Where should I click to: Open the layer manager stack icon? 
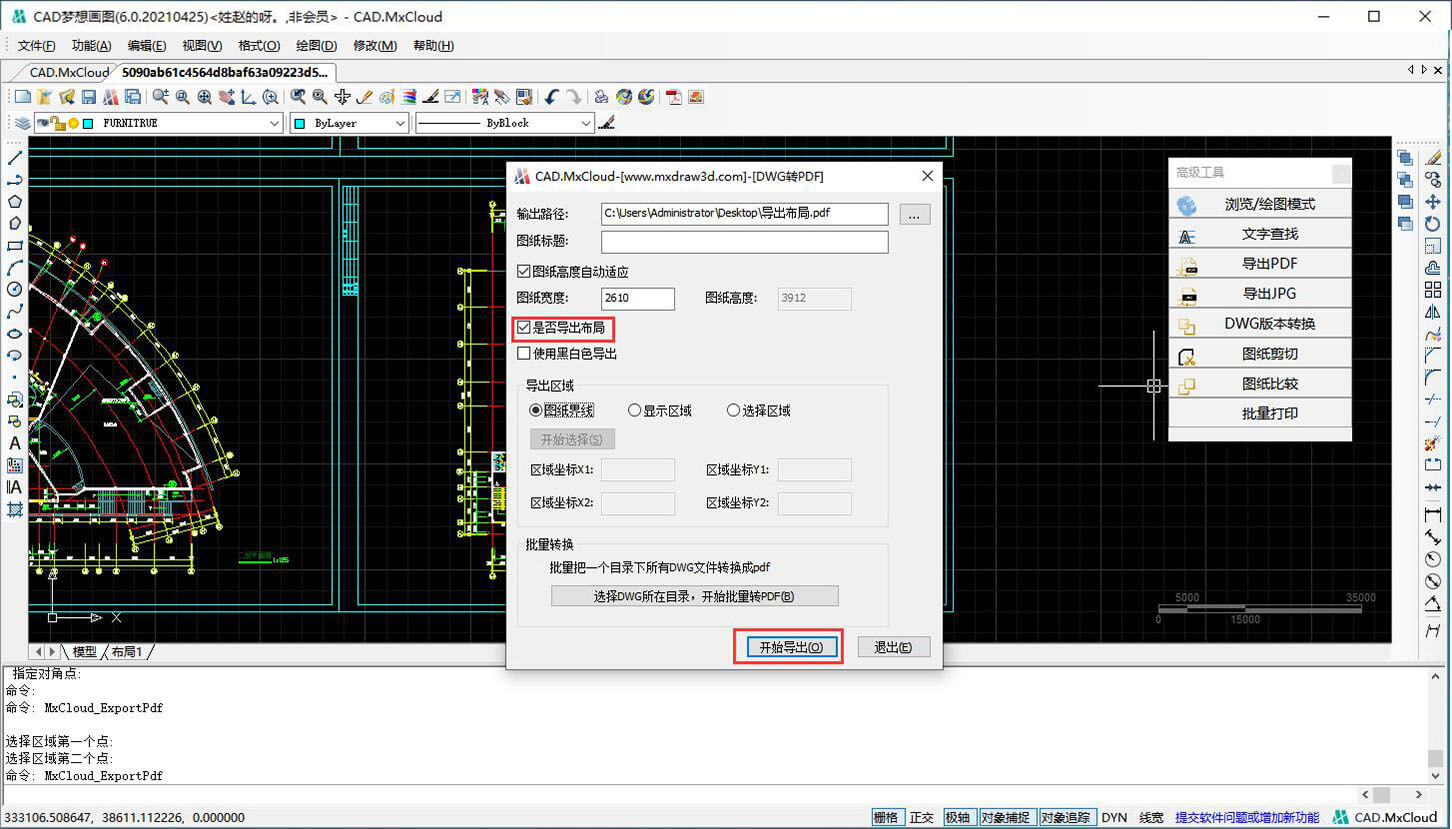click(22, 123)
